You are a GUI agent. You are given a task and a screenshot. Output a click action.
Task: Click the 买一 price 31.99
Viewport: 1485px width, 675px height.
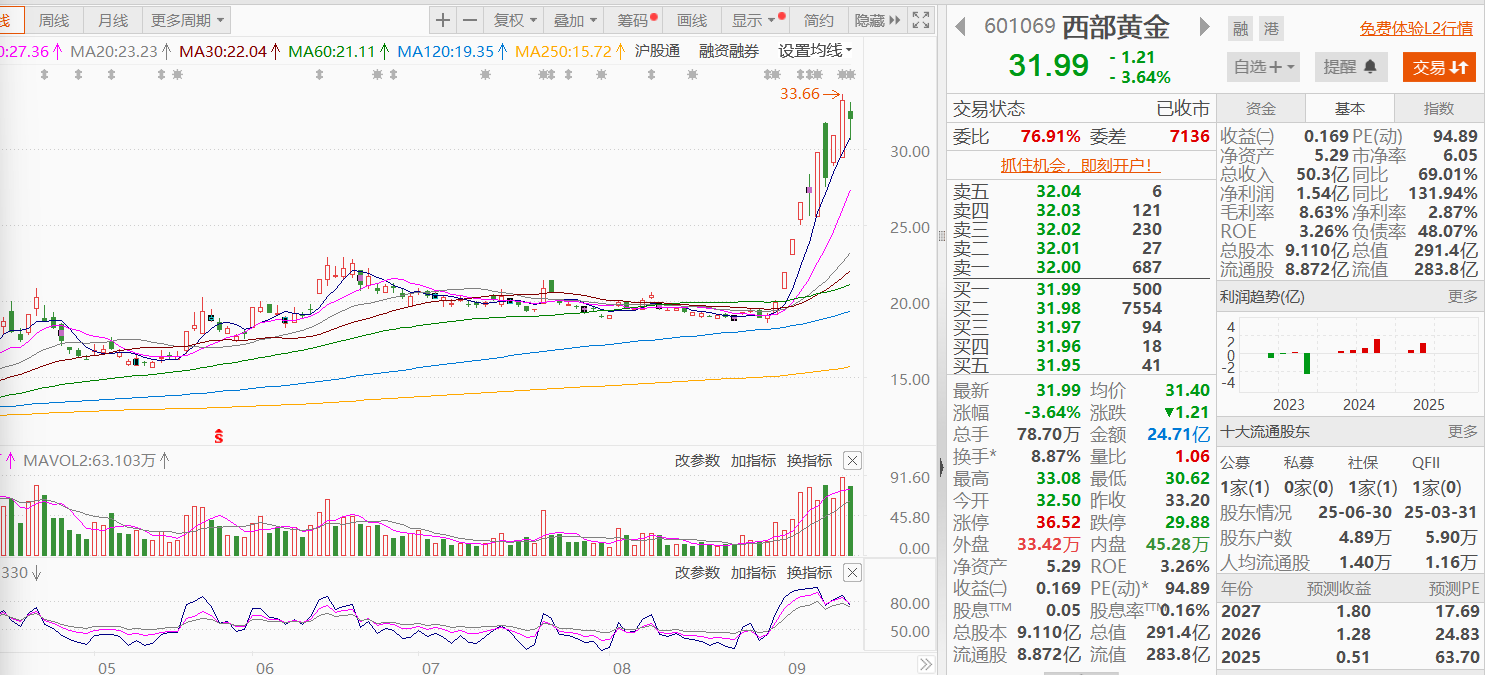tap(1058, 289)
